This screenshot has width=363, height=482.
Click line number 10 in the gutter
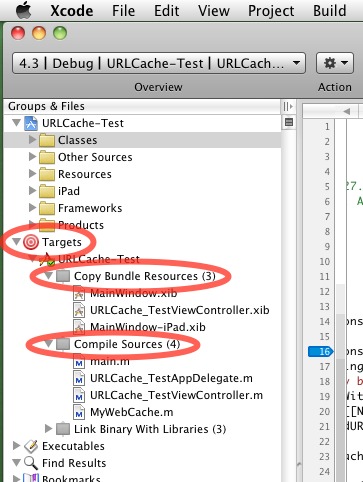[324, 261]
